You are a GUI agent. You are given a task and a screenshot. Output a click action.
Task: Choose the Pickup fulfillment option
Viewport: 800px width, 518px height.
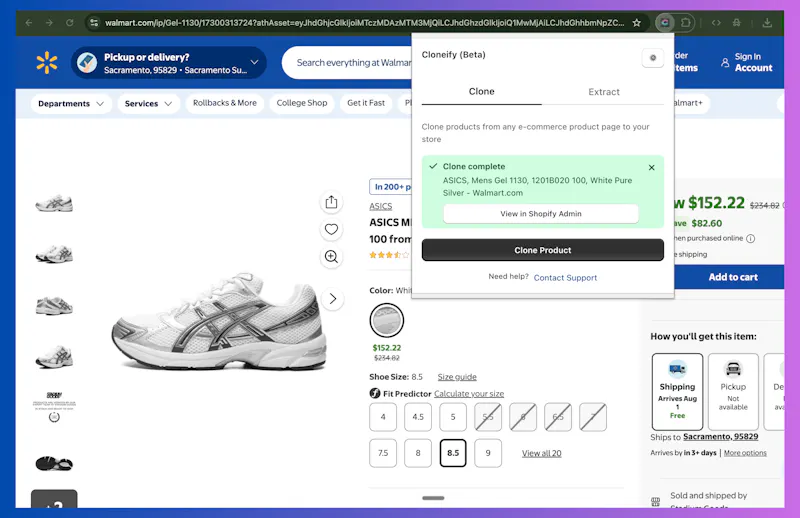tap(733, 392)
